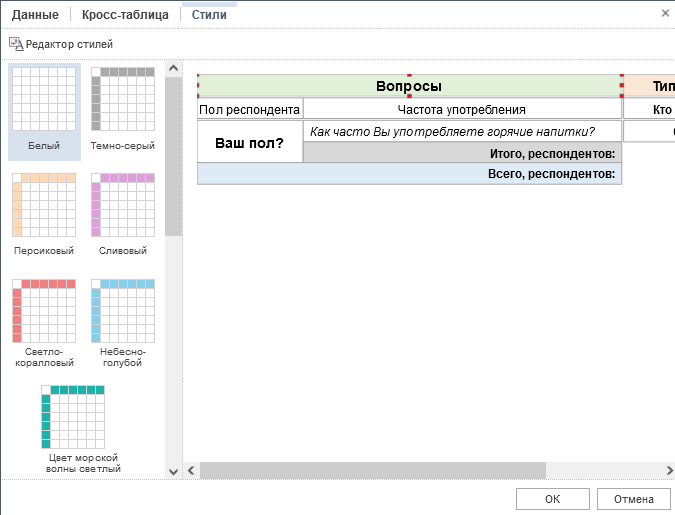This screenshot has height=515, width=675.
Task: Apply the Темно-серый table style
Action: click(122, 100)
